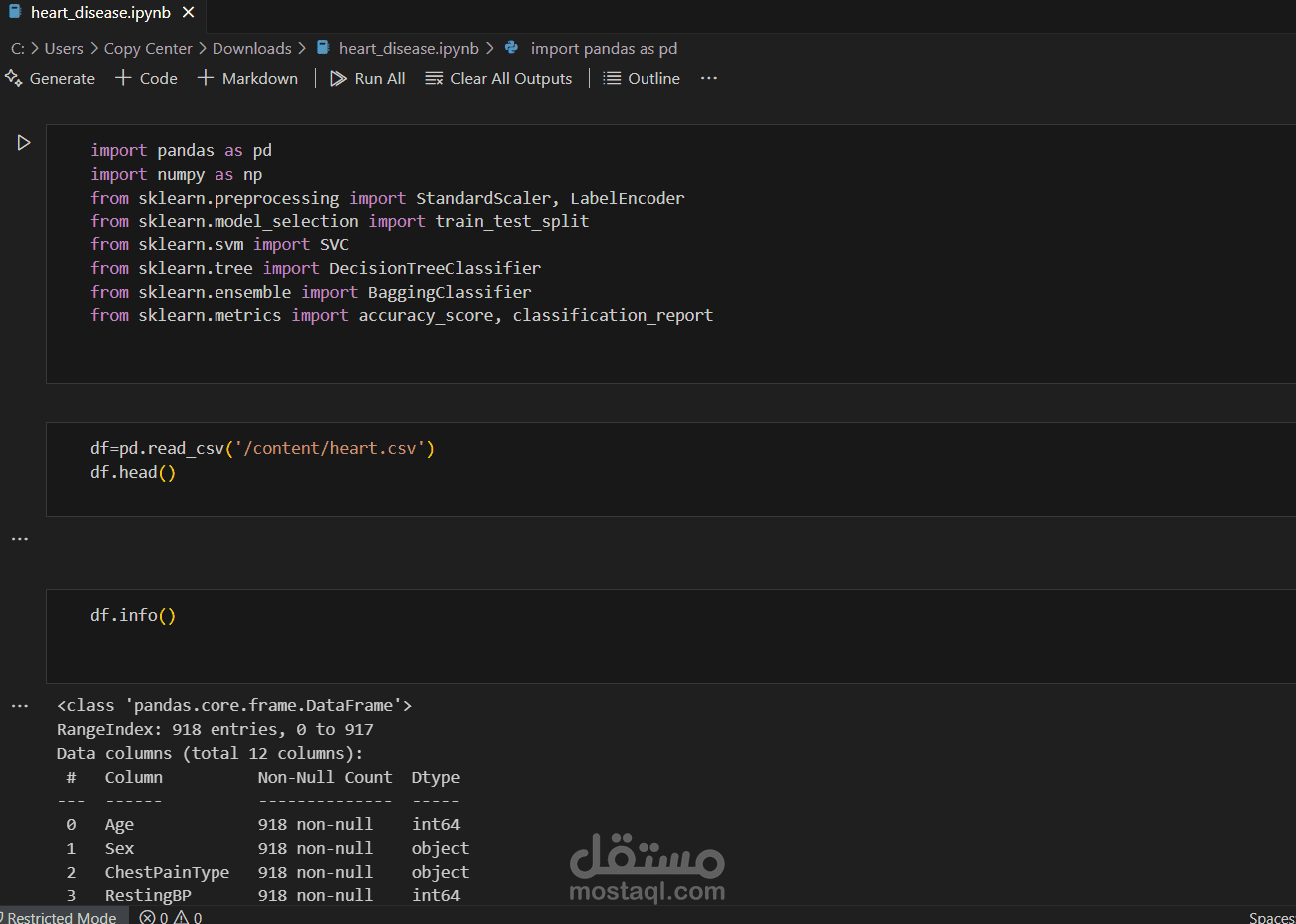
Task: Click the '/content/heart.csv' string
Action: (x=330, y=448)
